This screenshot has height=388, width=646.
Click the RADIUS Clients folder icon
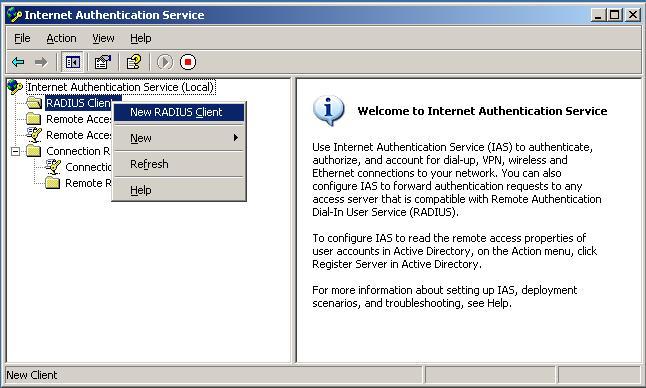click(x=34, y=103)
